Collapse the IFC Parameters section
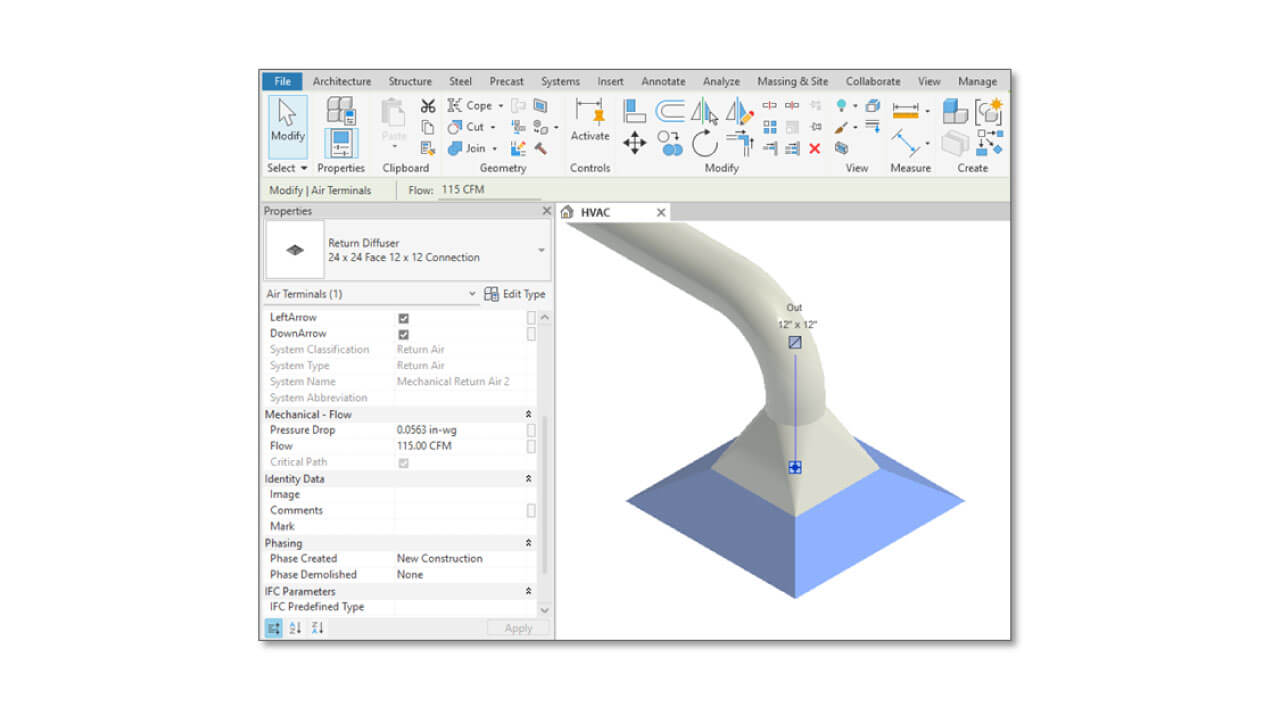1280x720 pixels. [x=528, y=591]
